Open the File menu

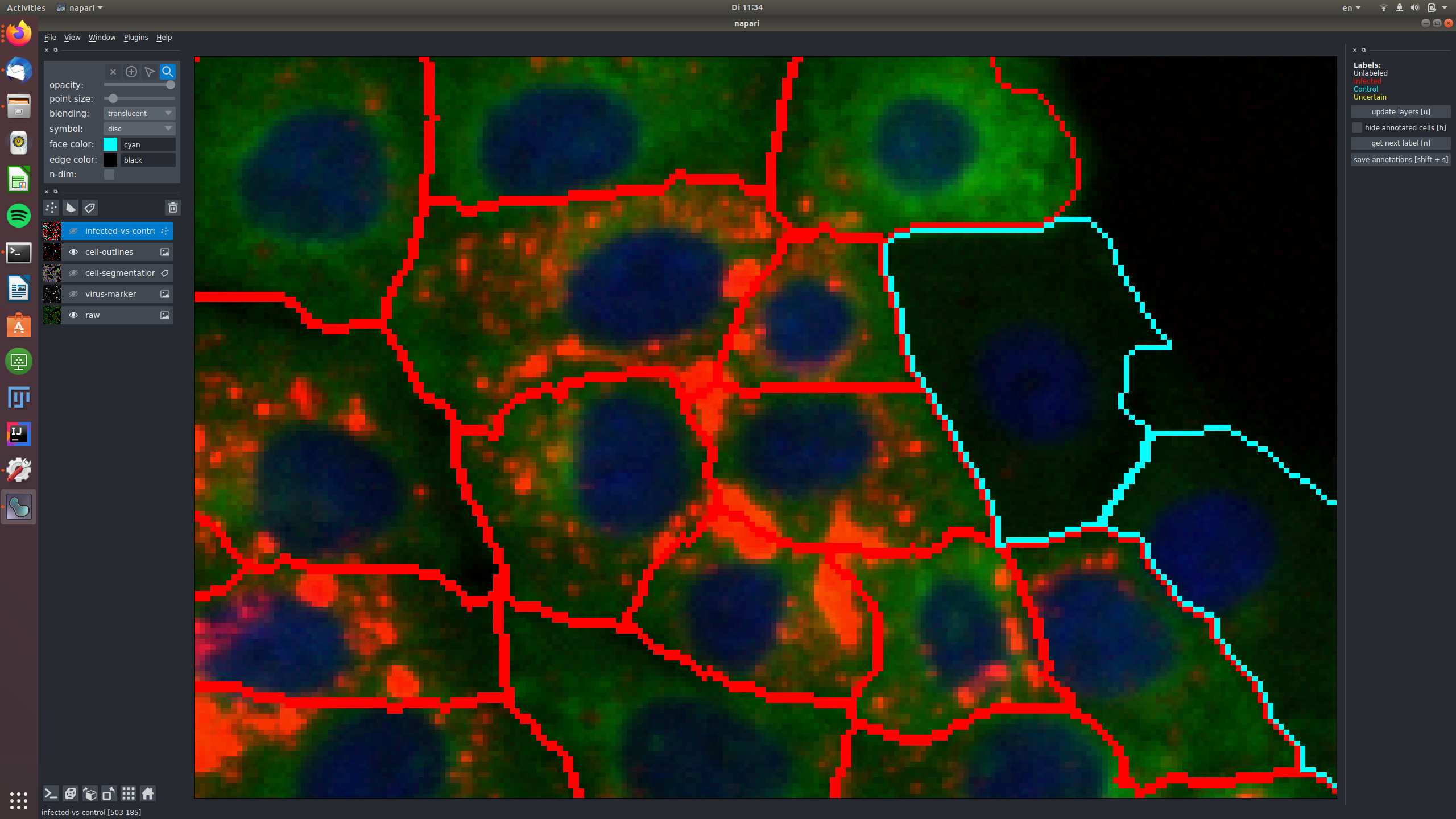pyautogui.click(x=50, y=38)
